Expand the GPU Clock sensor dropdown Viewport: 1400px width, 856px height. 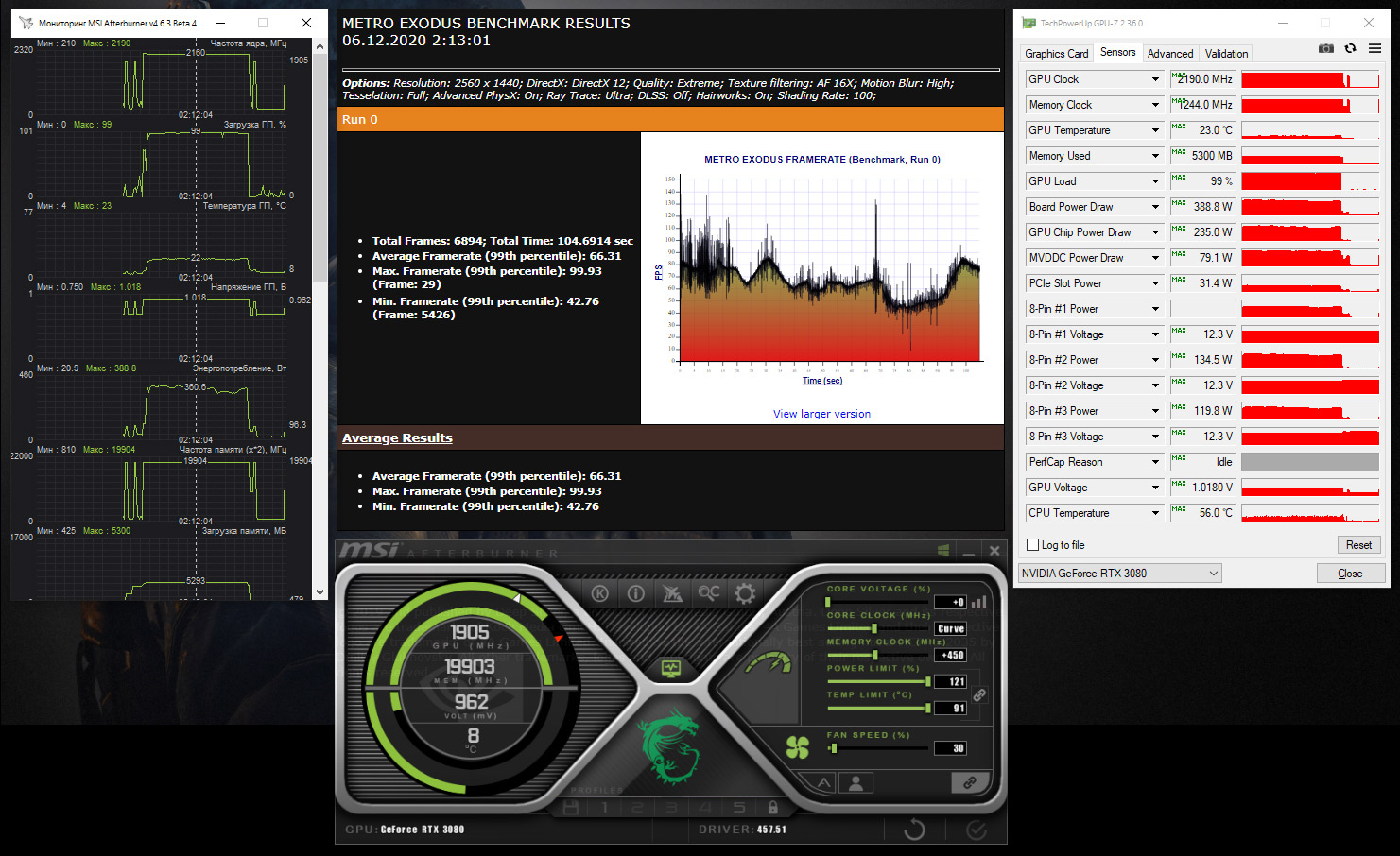coord(1155,79)
